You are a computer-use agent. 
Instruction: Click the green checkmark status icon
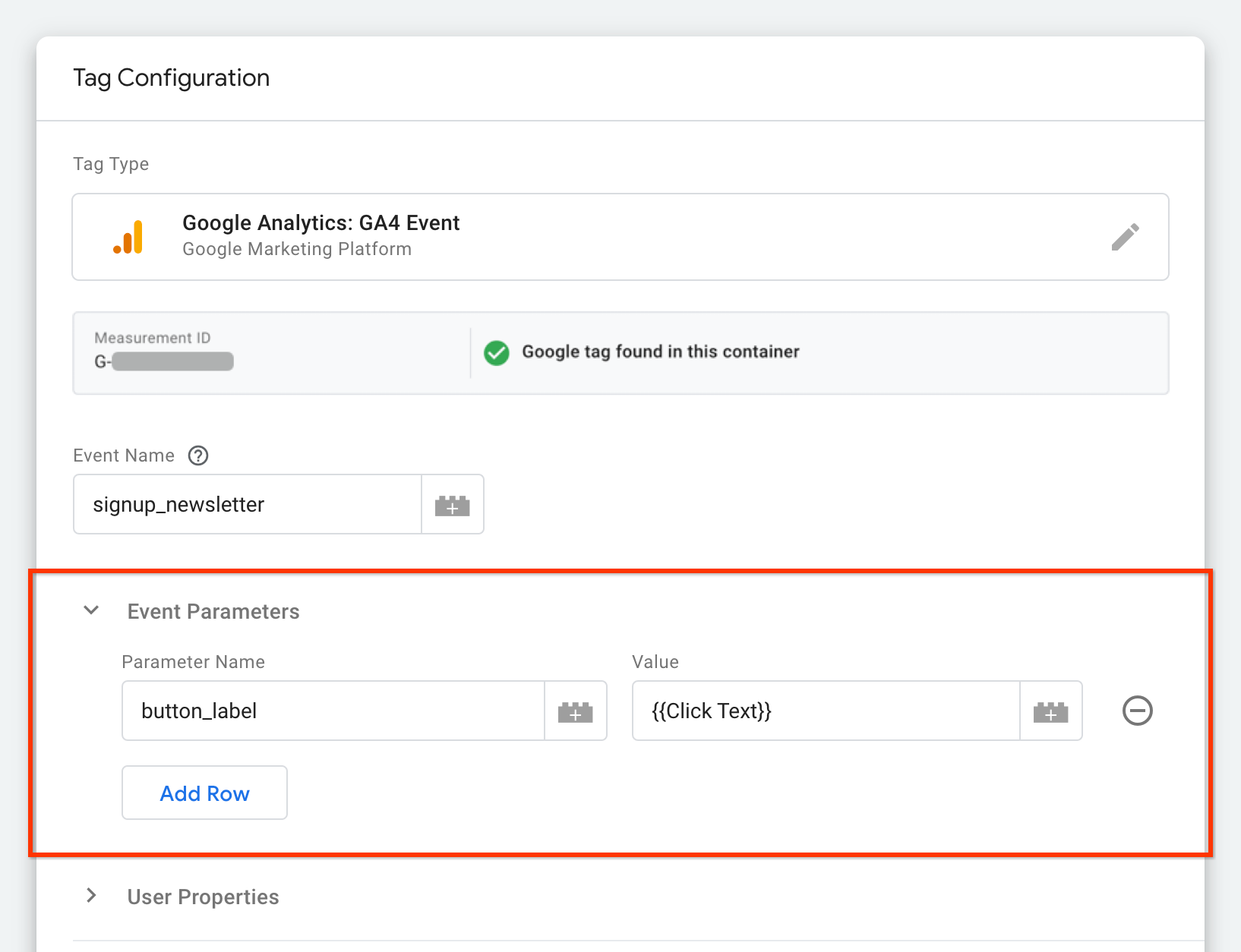click(497, 352)
